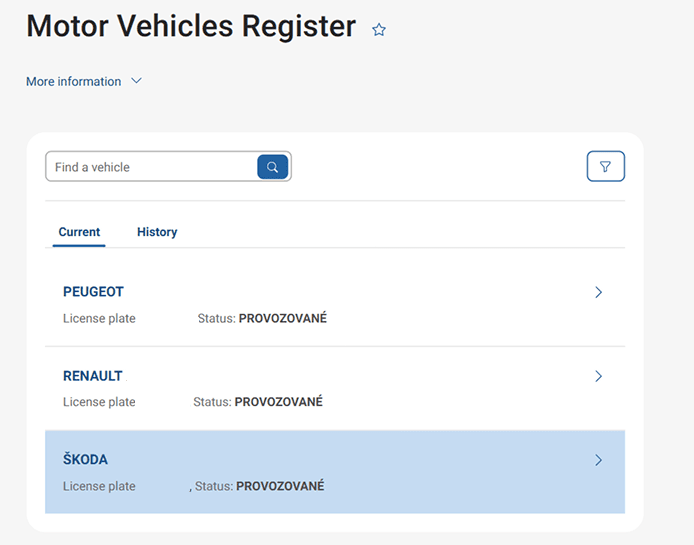Switch to the History tab
This screenshot has width=694, height=545.
click(x=157, y=232)
